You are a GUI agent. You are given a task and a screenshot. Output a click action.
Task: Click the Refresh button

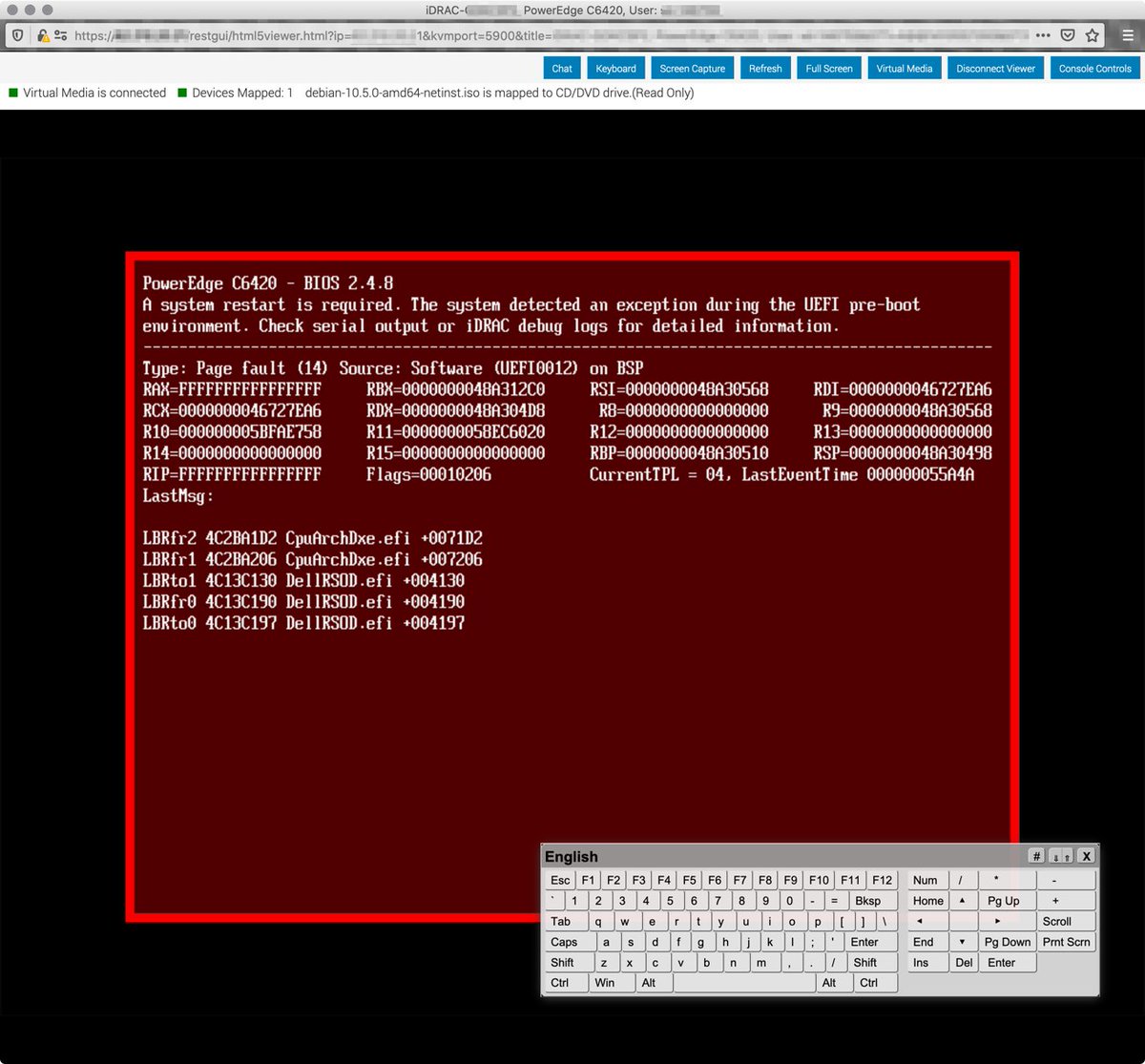pos(765,68)
